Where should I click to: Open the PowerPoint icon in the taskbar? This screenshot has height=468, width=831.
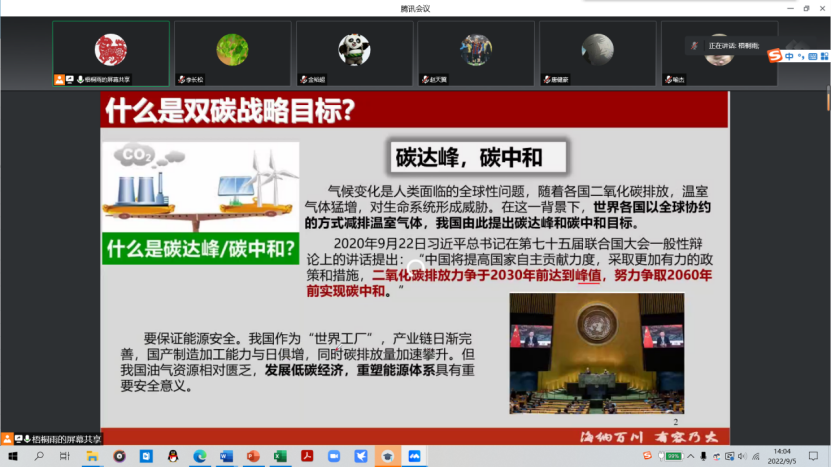(252, 456)
